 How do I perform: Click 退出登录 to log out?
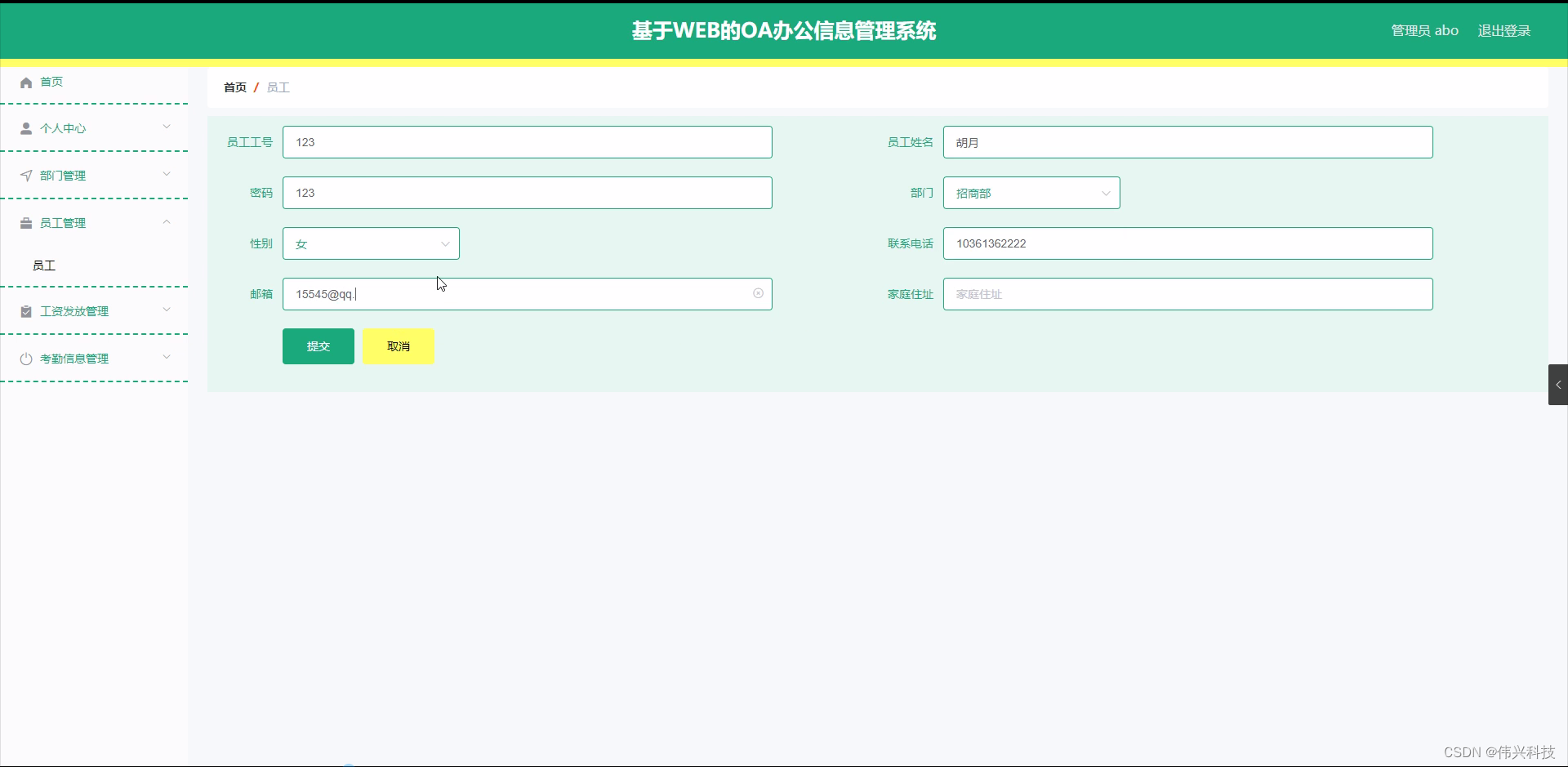pyautogui.click(x=1505, y=30)
